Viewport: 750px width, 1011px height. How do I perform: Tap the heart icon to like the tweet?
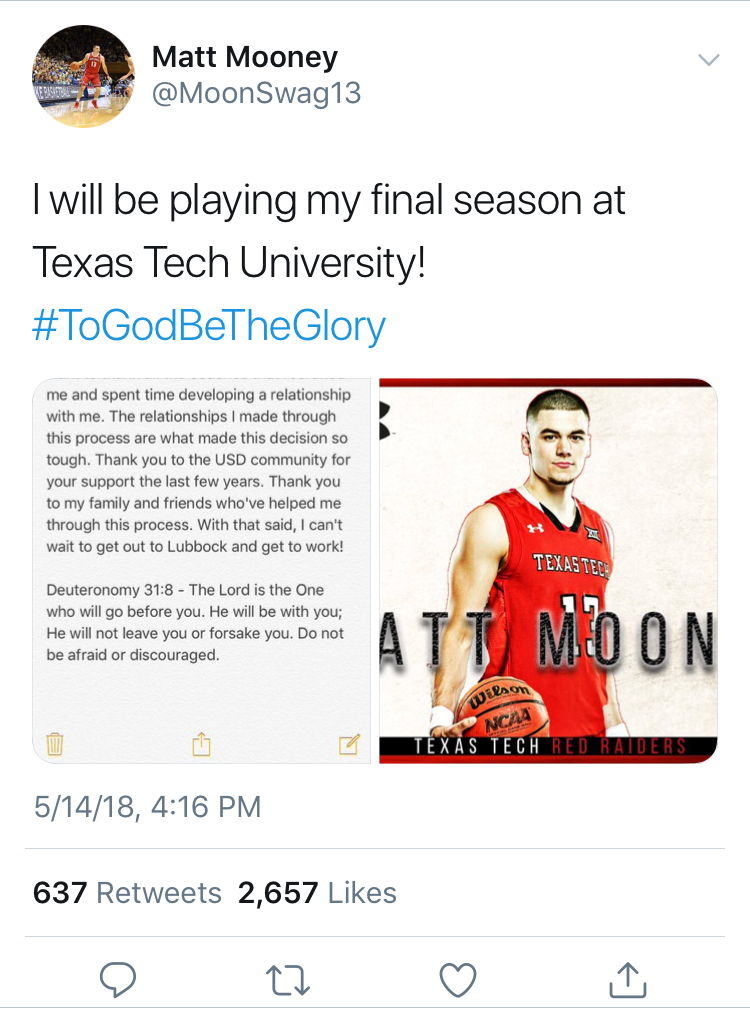pyautogui.click(x=457, y=981)
